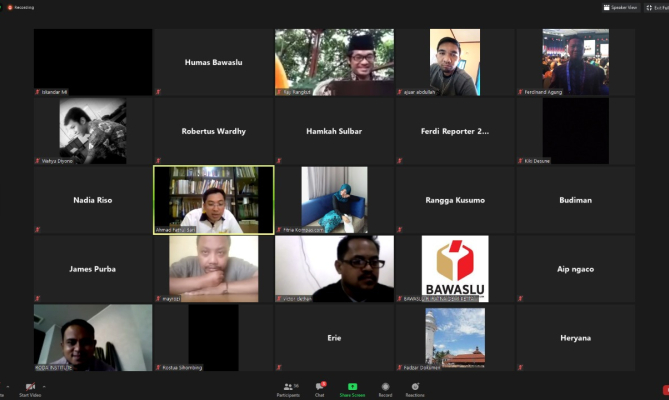669x400 pixels.
Task: Select the Aip ngaco participant tile
Action: [x=575, y=269]
